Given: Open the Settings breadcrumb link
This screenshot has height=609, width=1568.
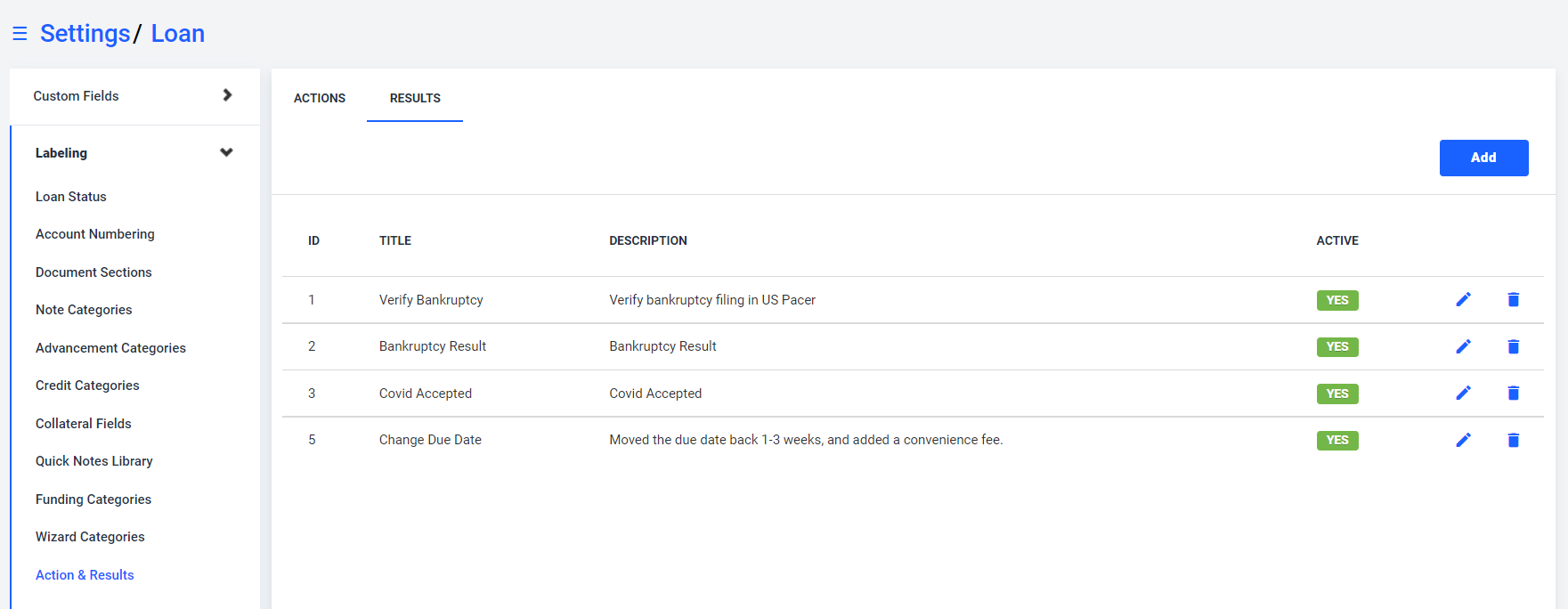Looking at the screenshot, I should (85, 34).
